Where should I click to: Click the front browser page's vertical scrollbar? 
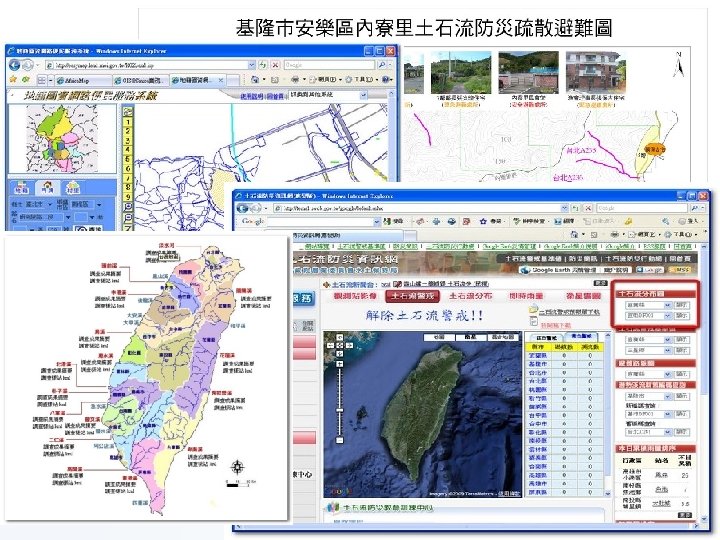(705, 385)
